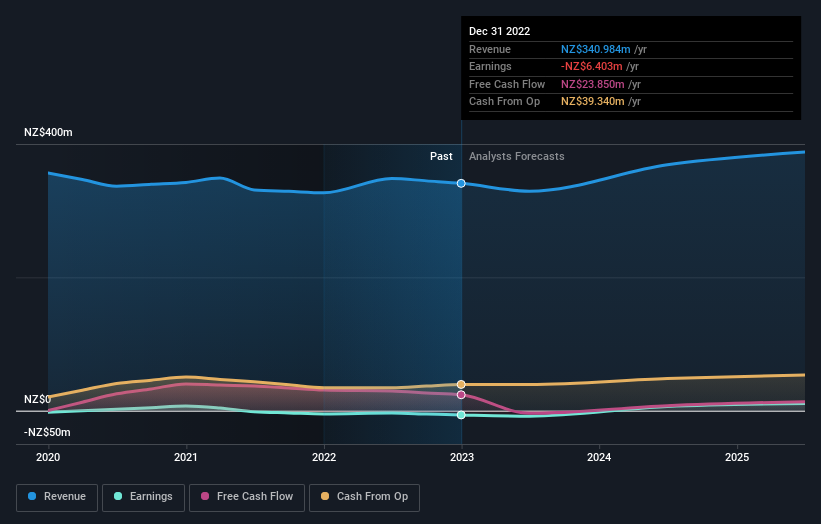Click the 2022 x-axis label
Image resolution: width=821 pixels, height=524 pixels.
(x=324, y=457)
